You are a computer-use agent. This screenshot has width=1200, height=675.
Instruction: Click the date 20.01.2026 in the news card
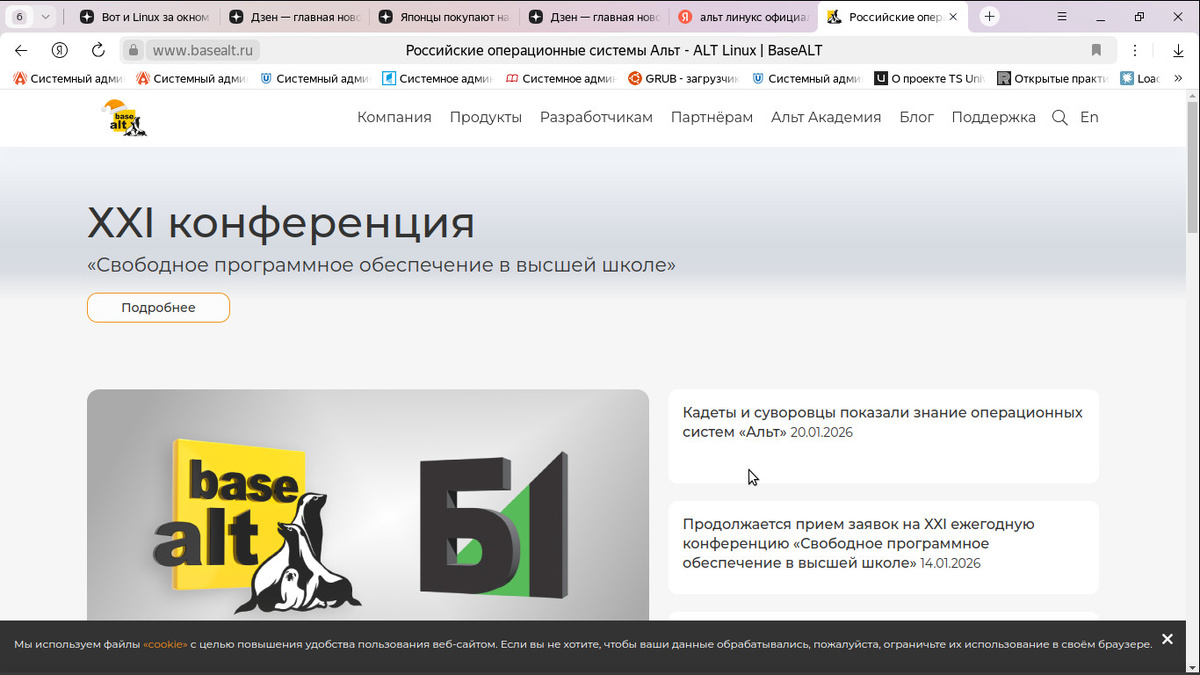point(821,433)
